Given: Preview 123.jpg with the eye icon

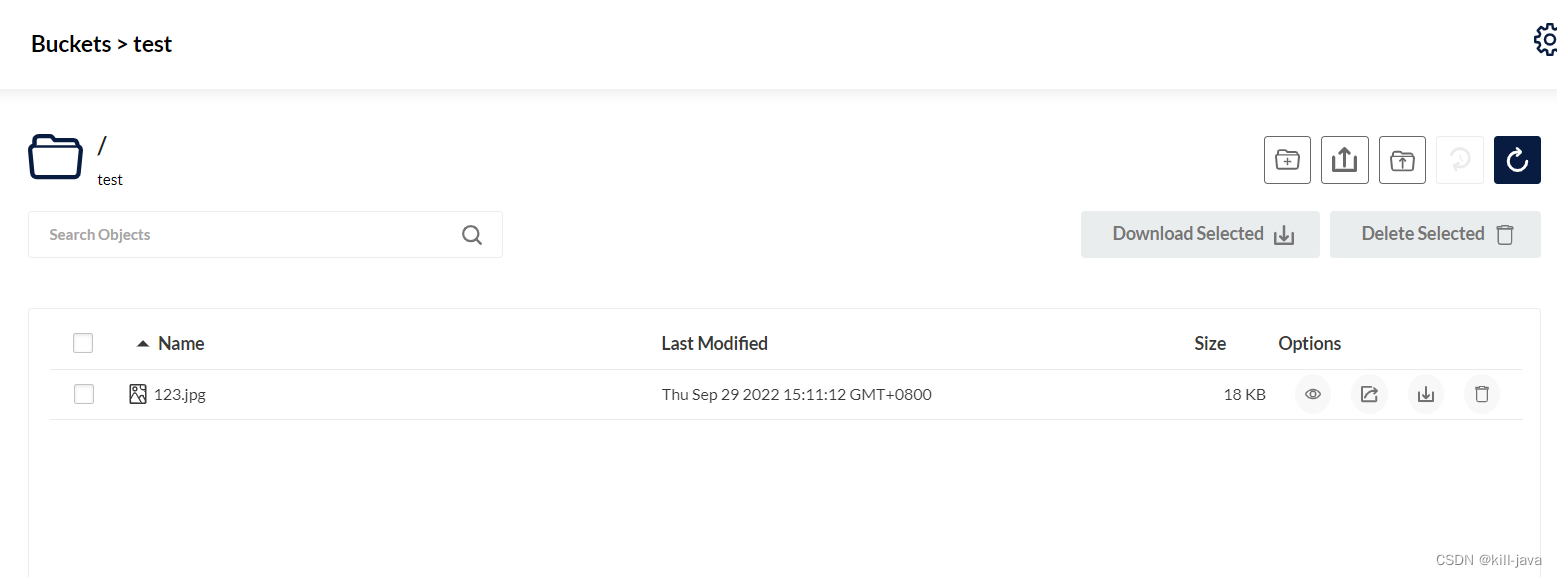Looking at the screenshot, I should [x=1313, y=394].
